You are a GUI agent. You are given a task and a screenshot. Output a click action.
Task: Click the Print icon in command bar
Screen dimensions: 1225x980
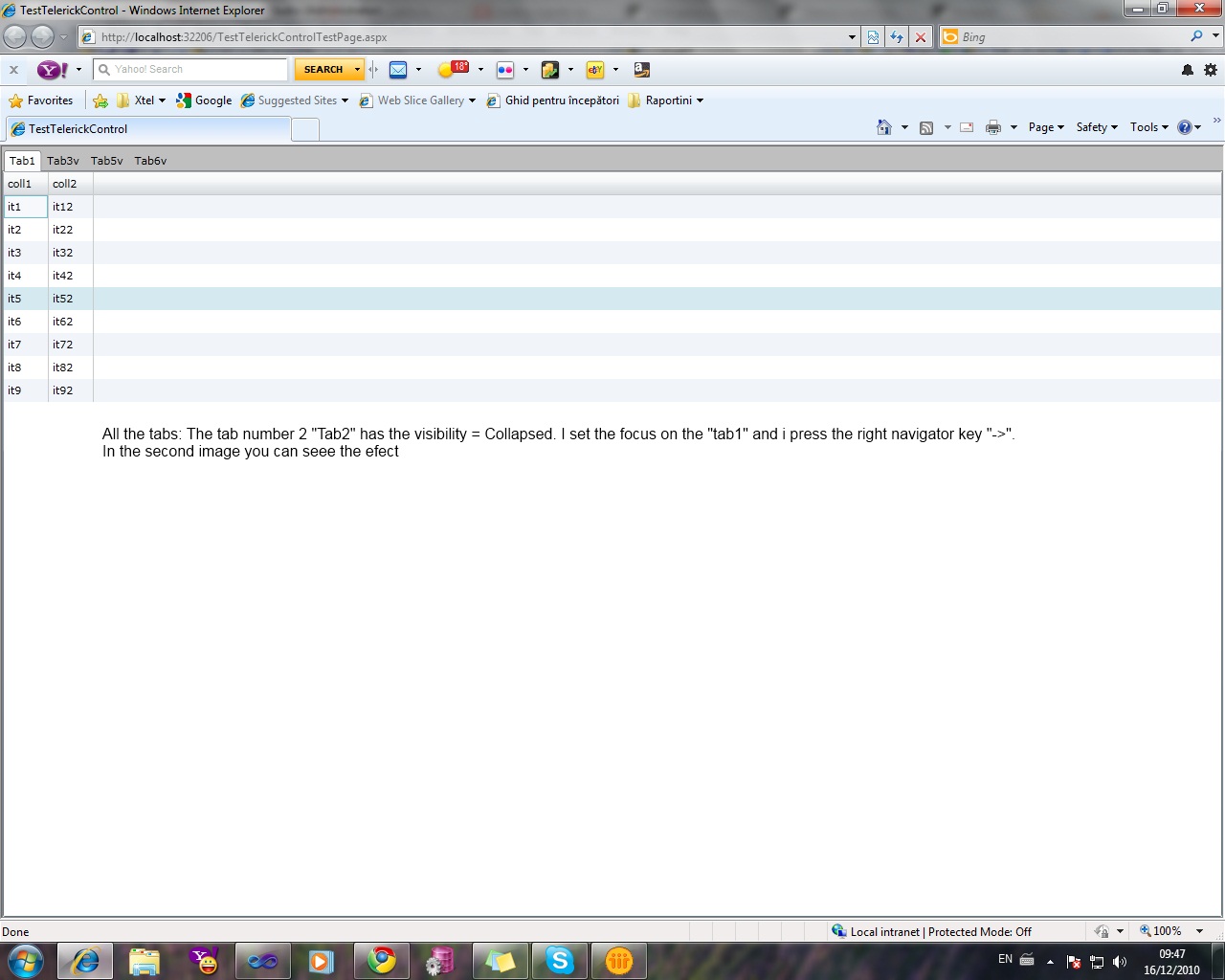coord(993,127)
